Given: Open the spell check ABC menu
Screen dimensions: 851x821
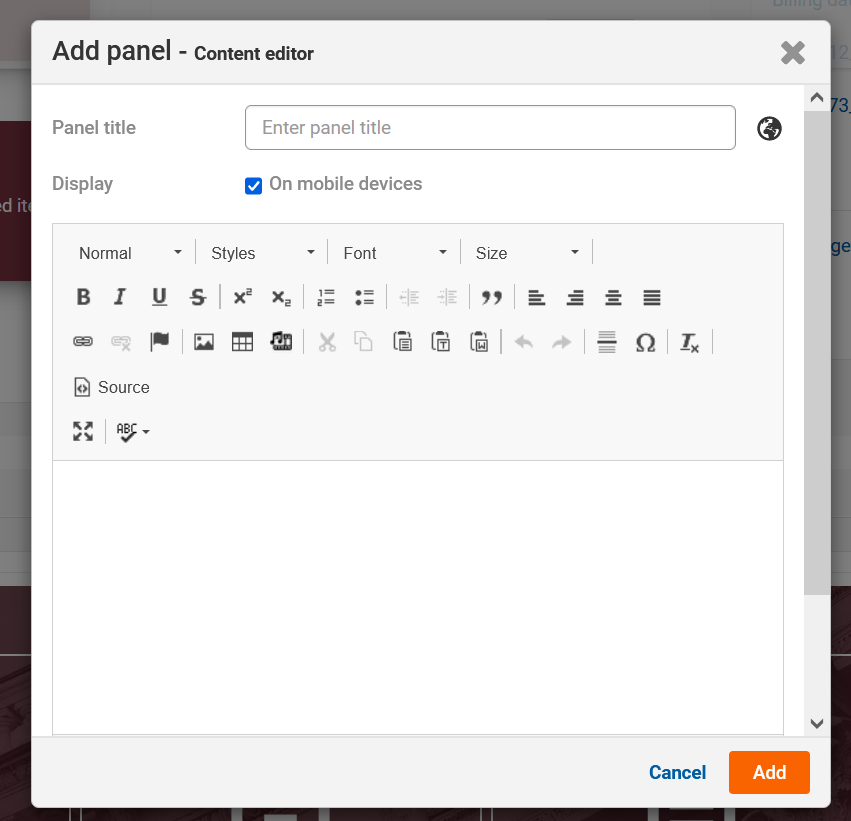Looking at the screenshot, I should pyautogui.click(x=133, y=431).
